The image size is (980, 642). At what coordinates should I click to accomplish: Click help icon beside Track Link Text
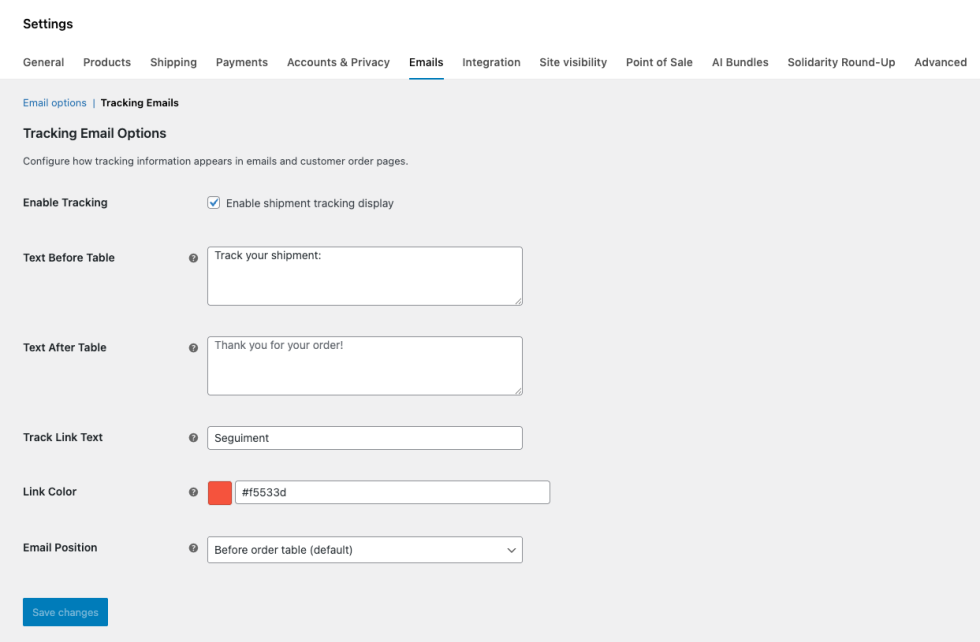193,438
